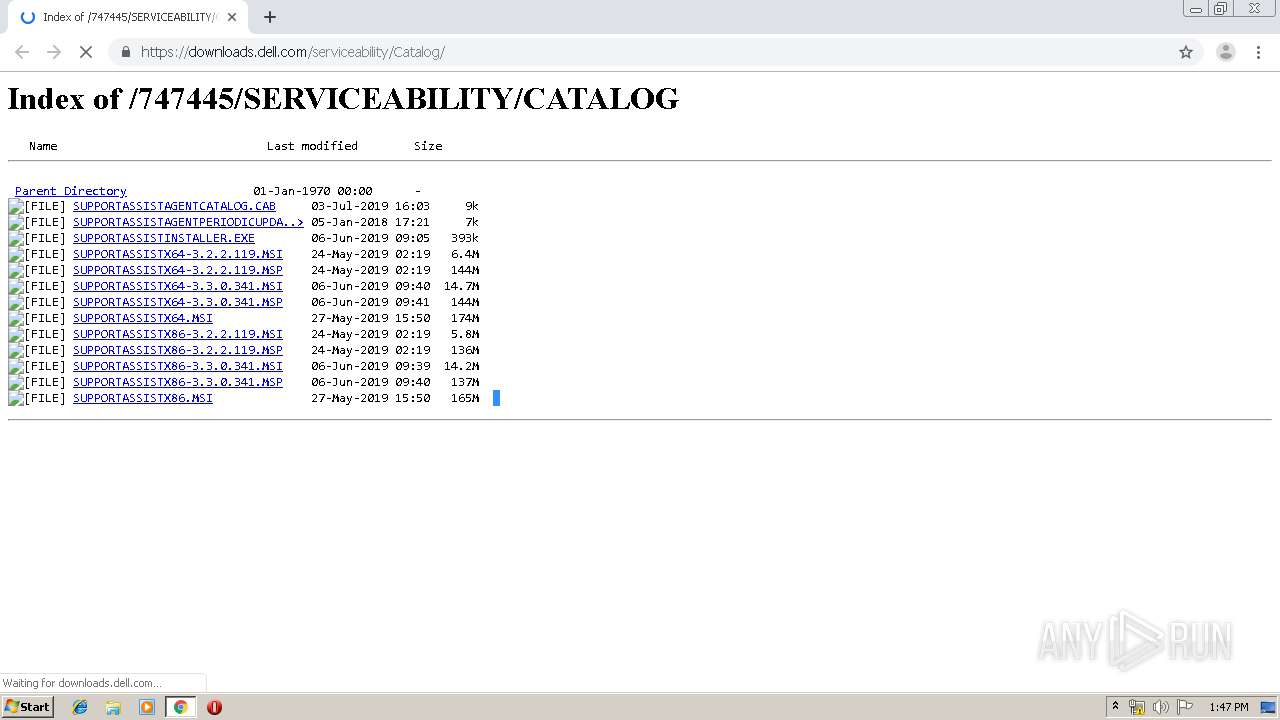
Task: Open the Windows Start menu
Action: pyautogui.click(x=28, y=707)
